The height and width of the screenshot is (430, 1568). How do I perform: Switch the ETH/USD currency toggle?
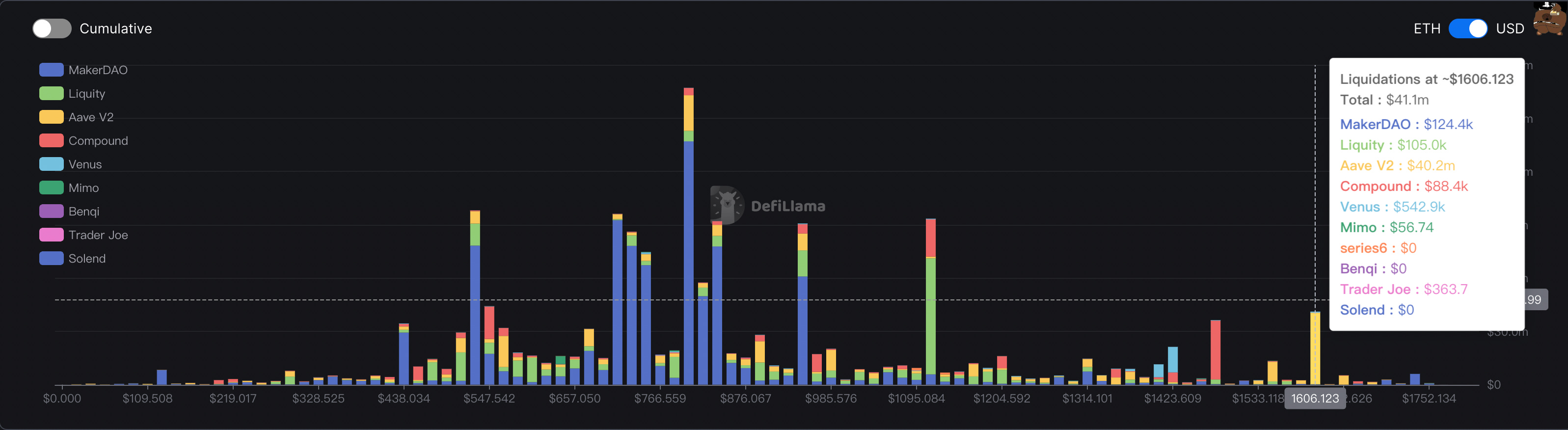[x=1467, y=28]
